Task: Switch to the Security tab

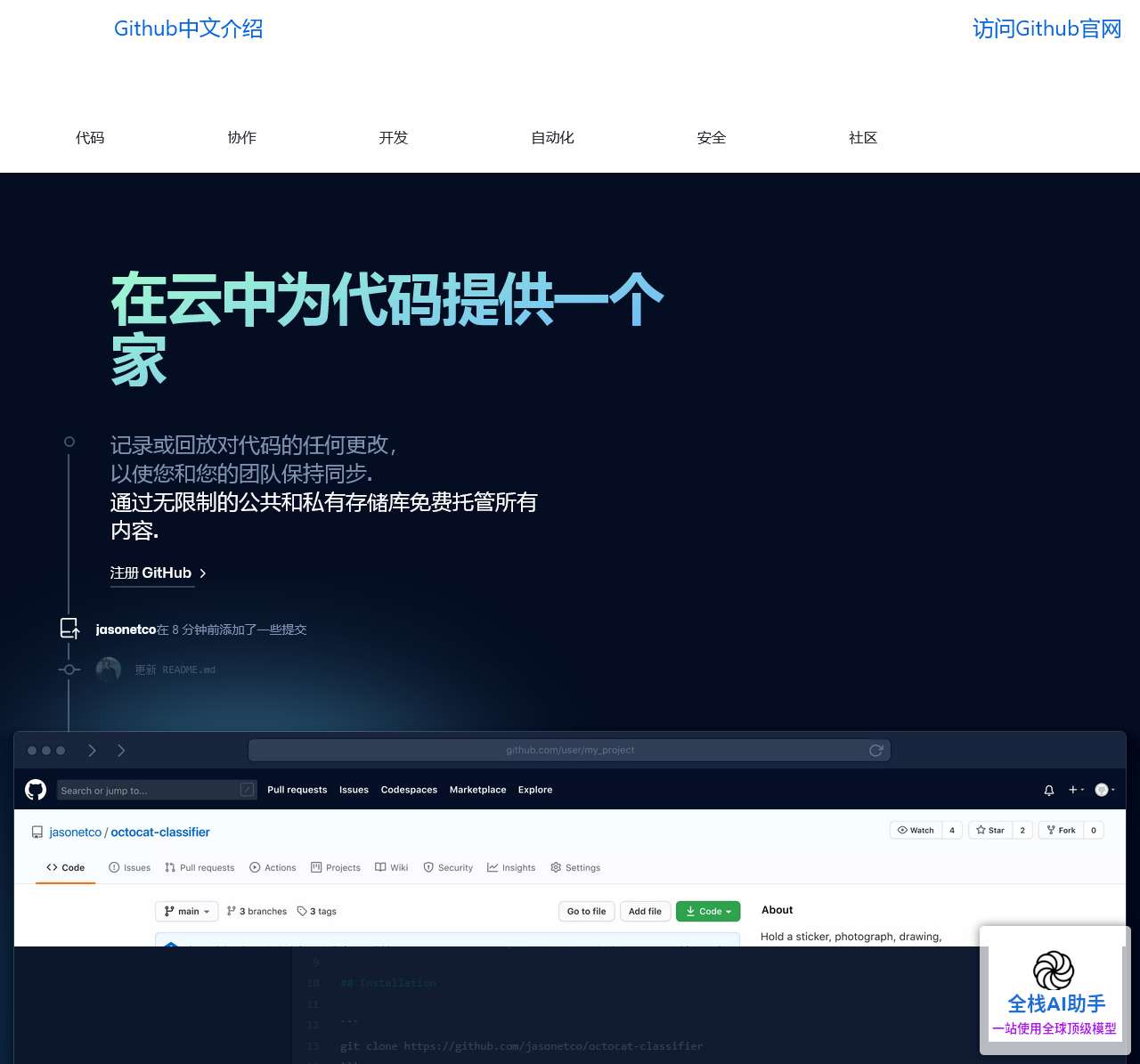Action: point(448,867)
